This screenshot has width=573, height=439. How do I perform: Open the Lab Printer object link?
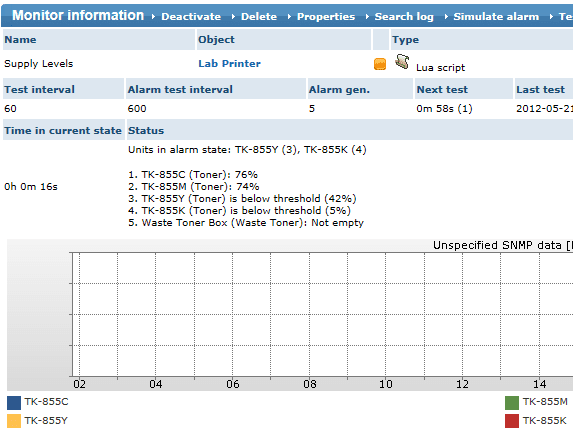point(229,64)
